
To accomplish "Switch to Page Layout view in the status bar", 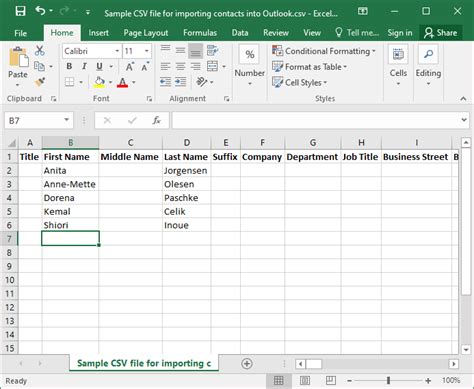I will 305,381.
